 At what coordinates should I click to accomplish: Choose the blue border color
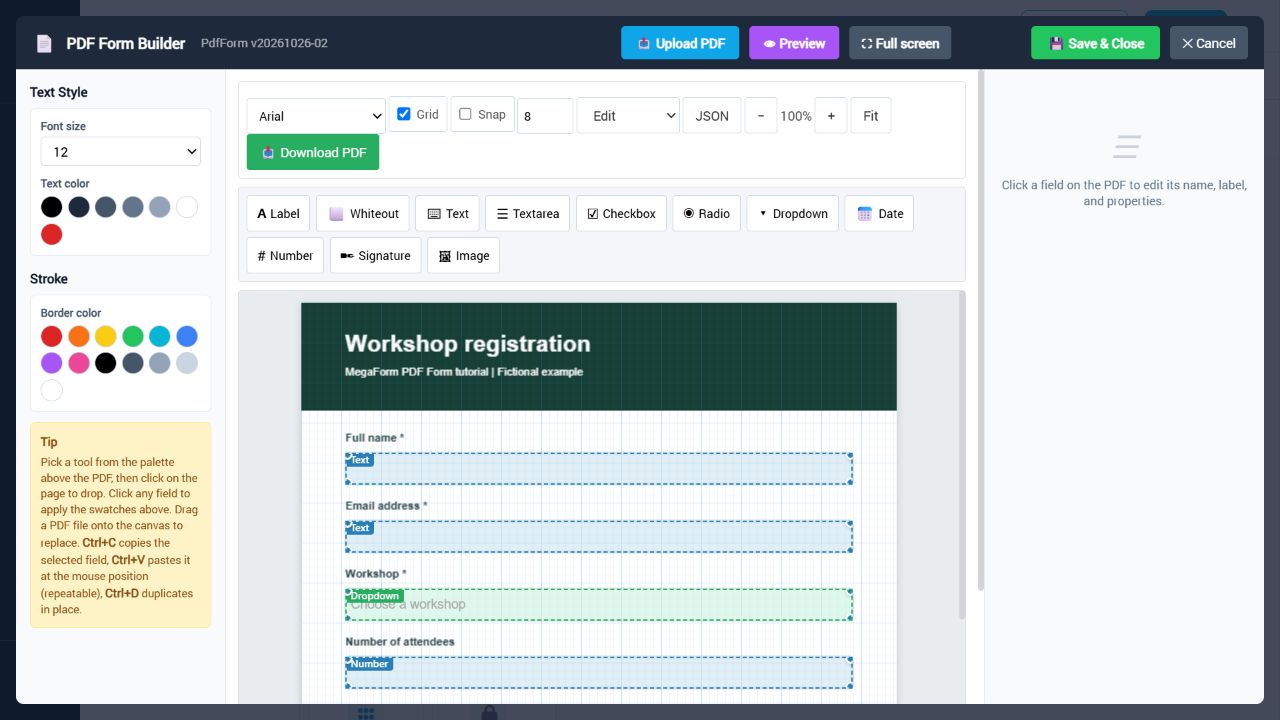pyautogui.click(x=187, y=336)
